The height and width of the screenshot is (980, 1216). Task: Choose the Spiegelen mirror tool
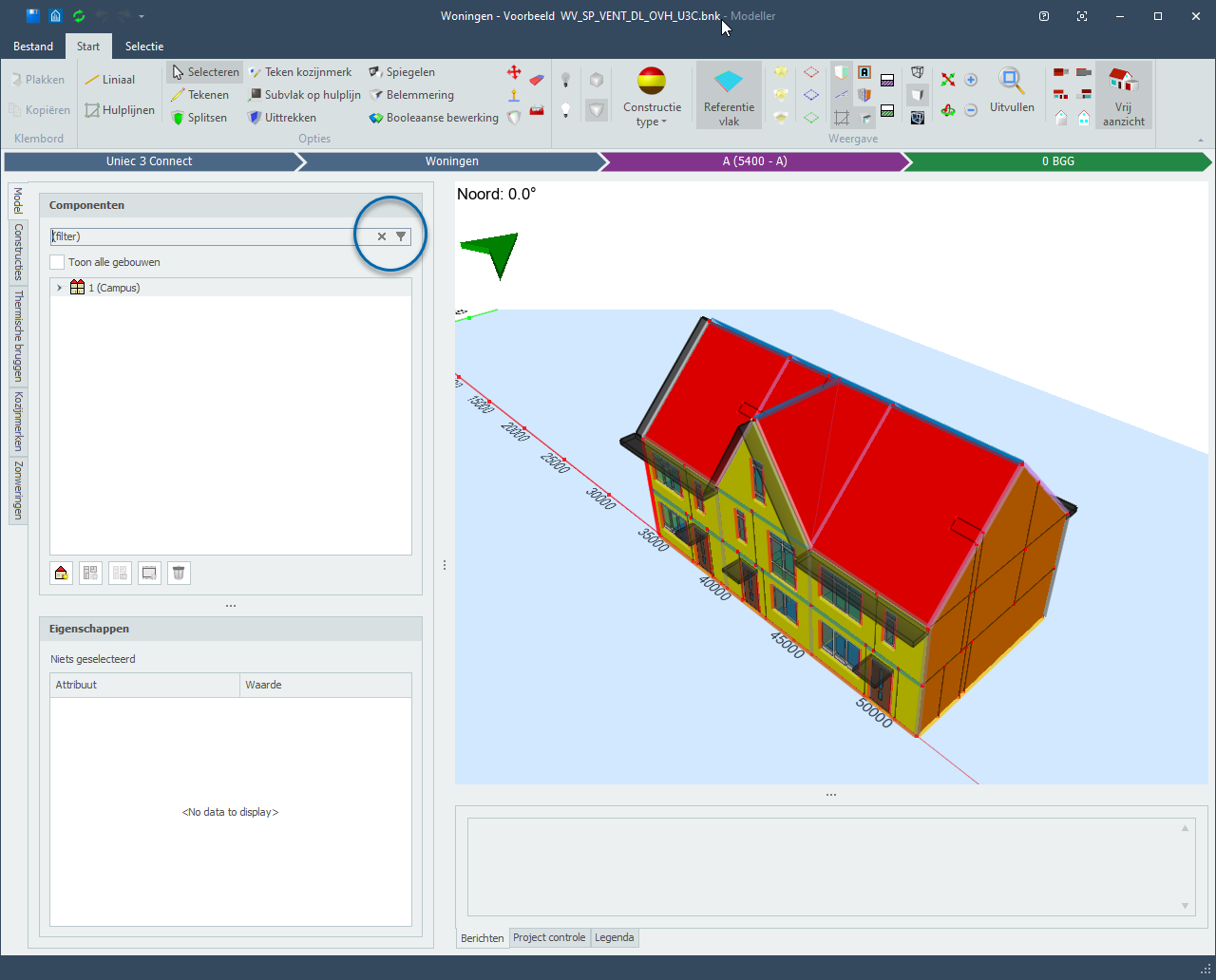pyautogui.click(x=401, y=72)
